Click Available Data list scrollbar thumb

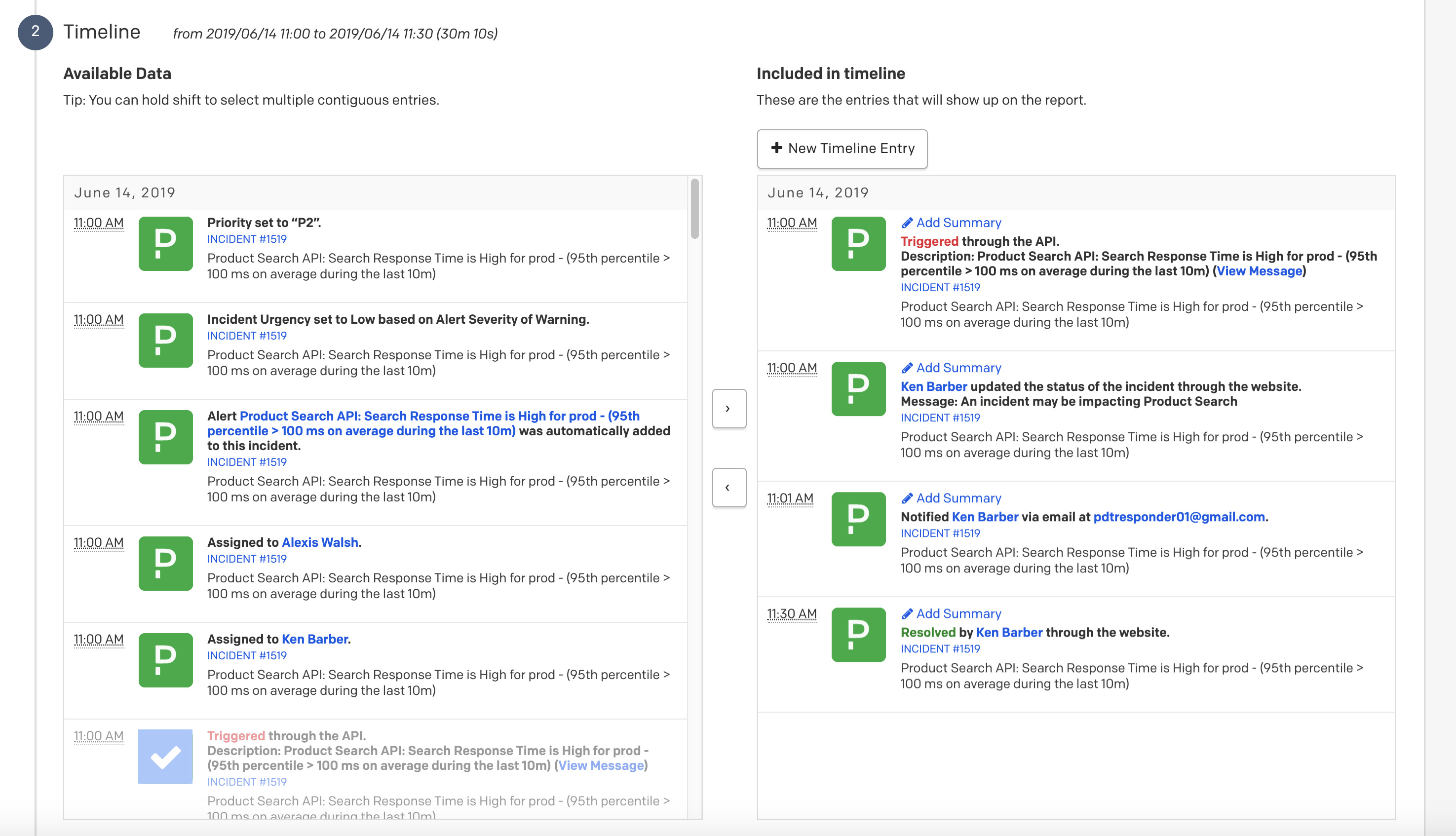point(695,209)
